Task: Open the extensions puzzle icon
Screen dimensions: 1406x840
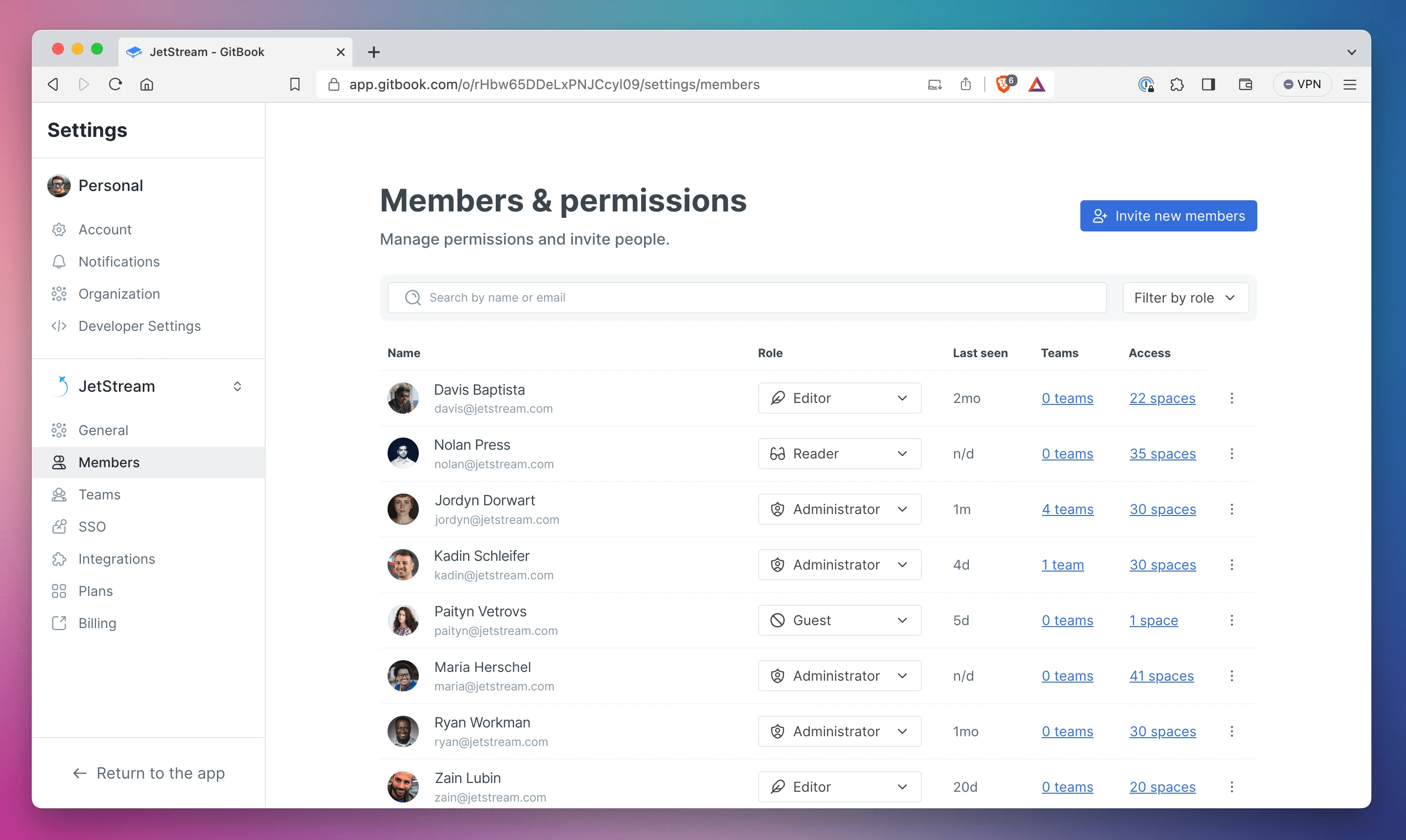Action: (x=1177, y=84)
